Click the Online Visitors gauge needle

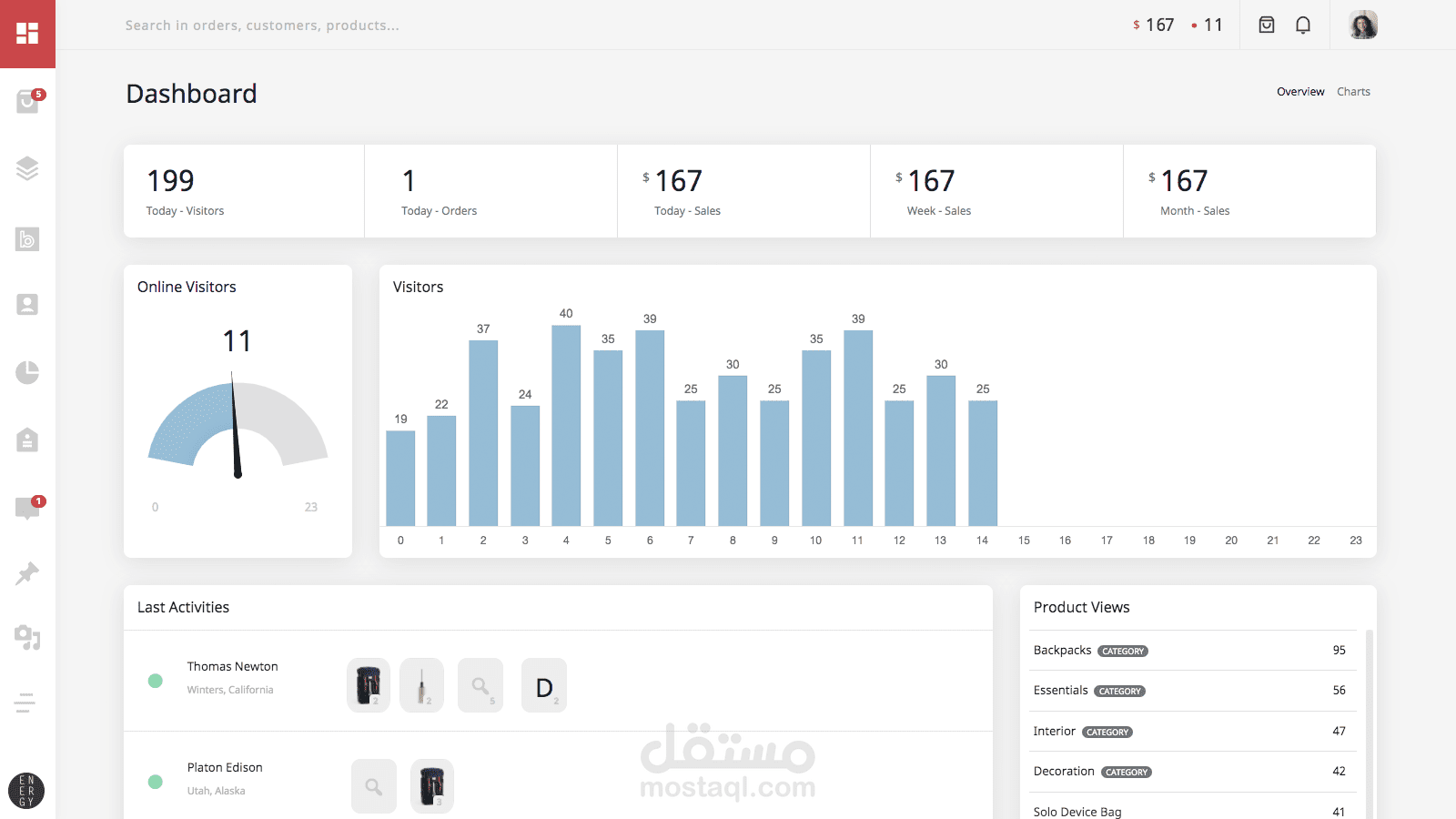tap(236, 423)
